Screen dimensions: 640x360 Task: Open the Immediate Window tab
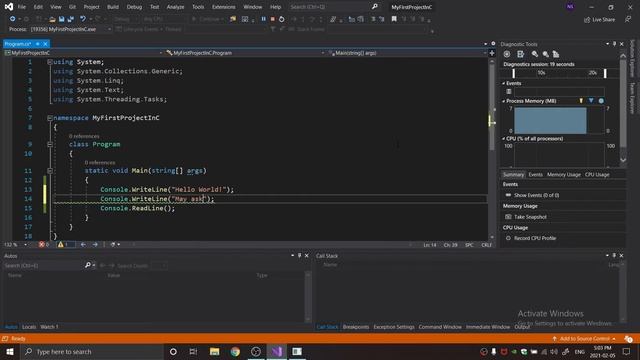[x=488, y=327]
